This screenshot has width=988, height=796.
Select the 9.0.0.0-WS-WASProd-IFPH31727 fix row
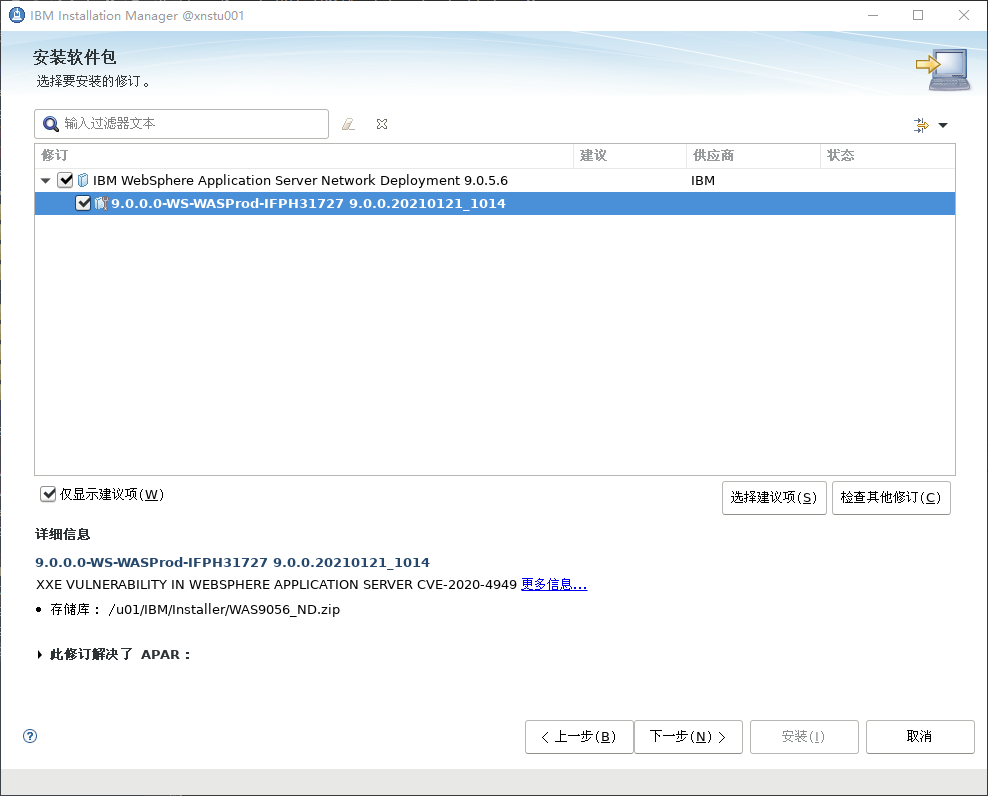point(495,204)
